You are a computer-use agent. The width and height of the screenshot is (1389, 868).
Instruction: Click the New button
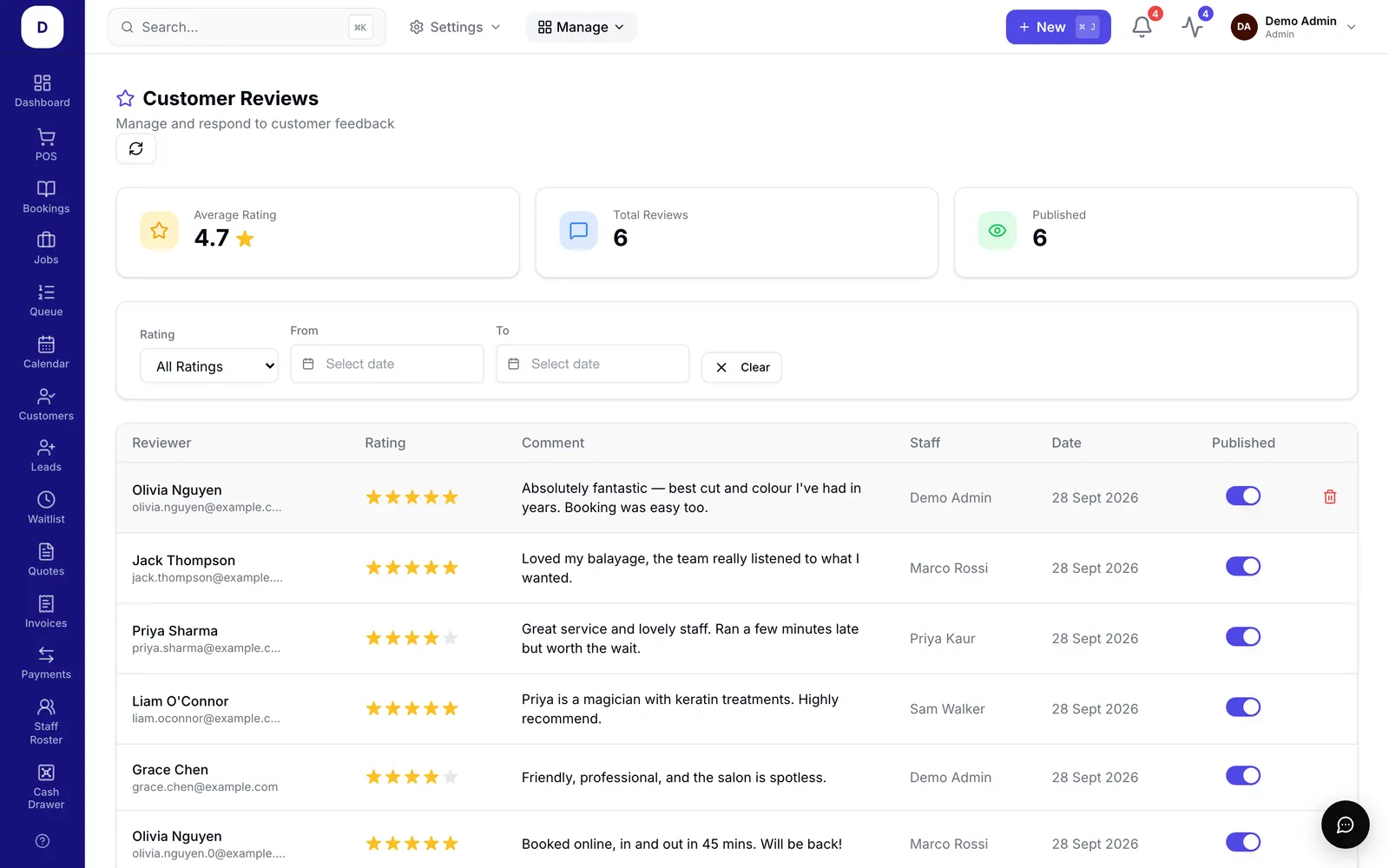pyautogui.click(x=1058, y=27)
